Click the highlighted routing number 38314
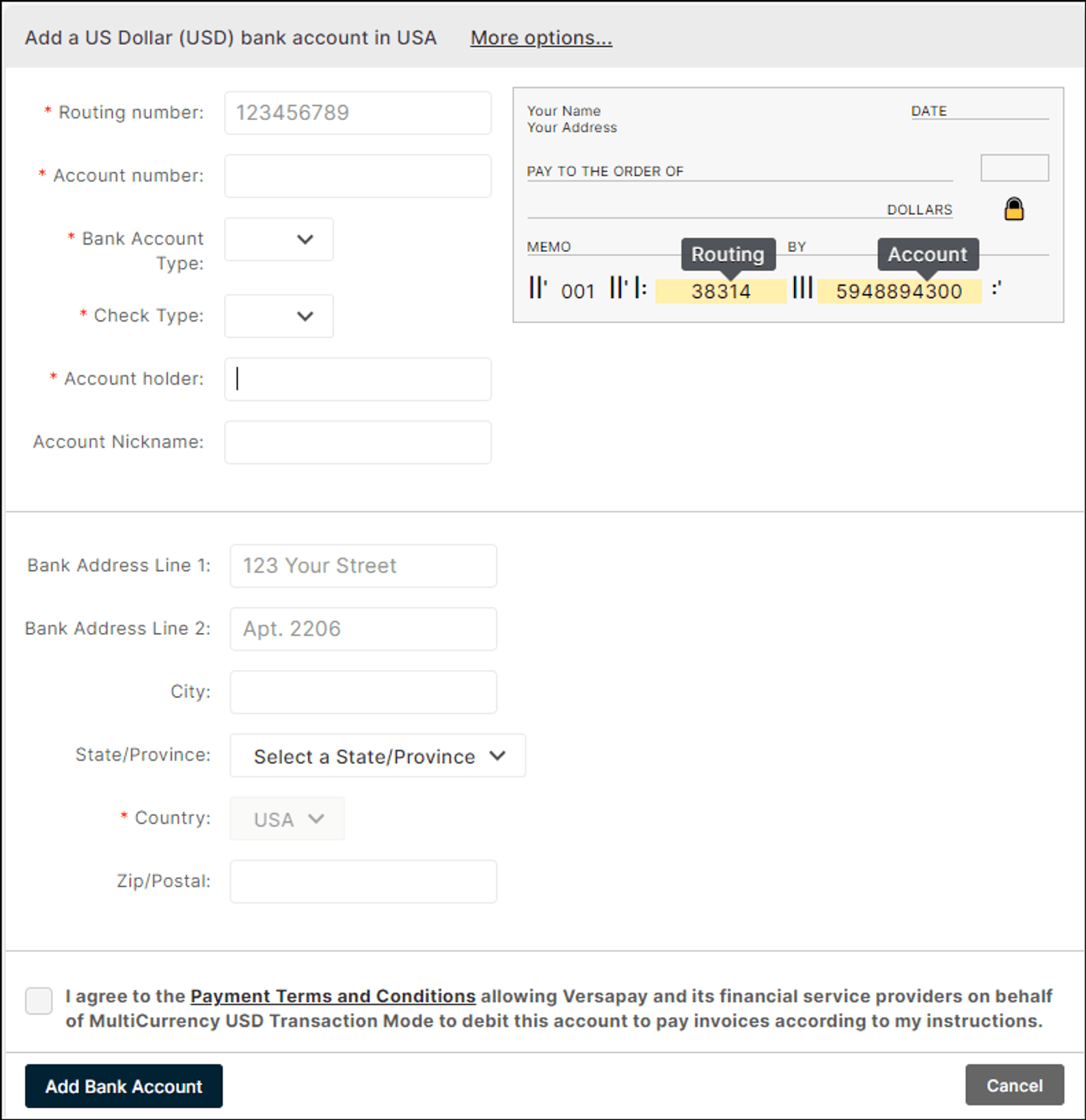The width and height of the screenshot is (1086, 1120). (721, 291)
